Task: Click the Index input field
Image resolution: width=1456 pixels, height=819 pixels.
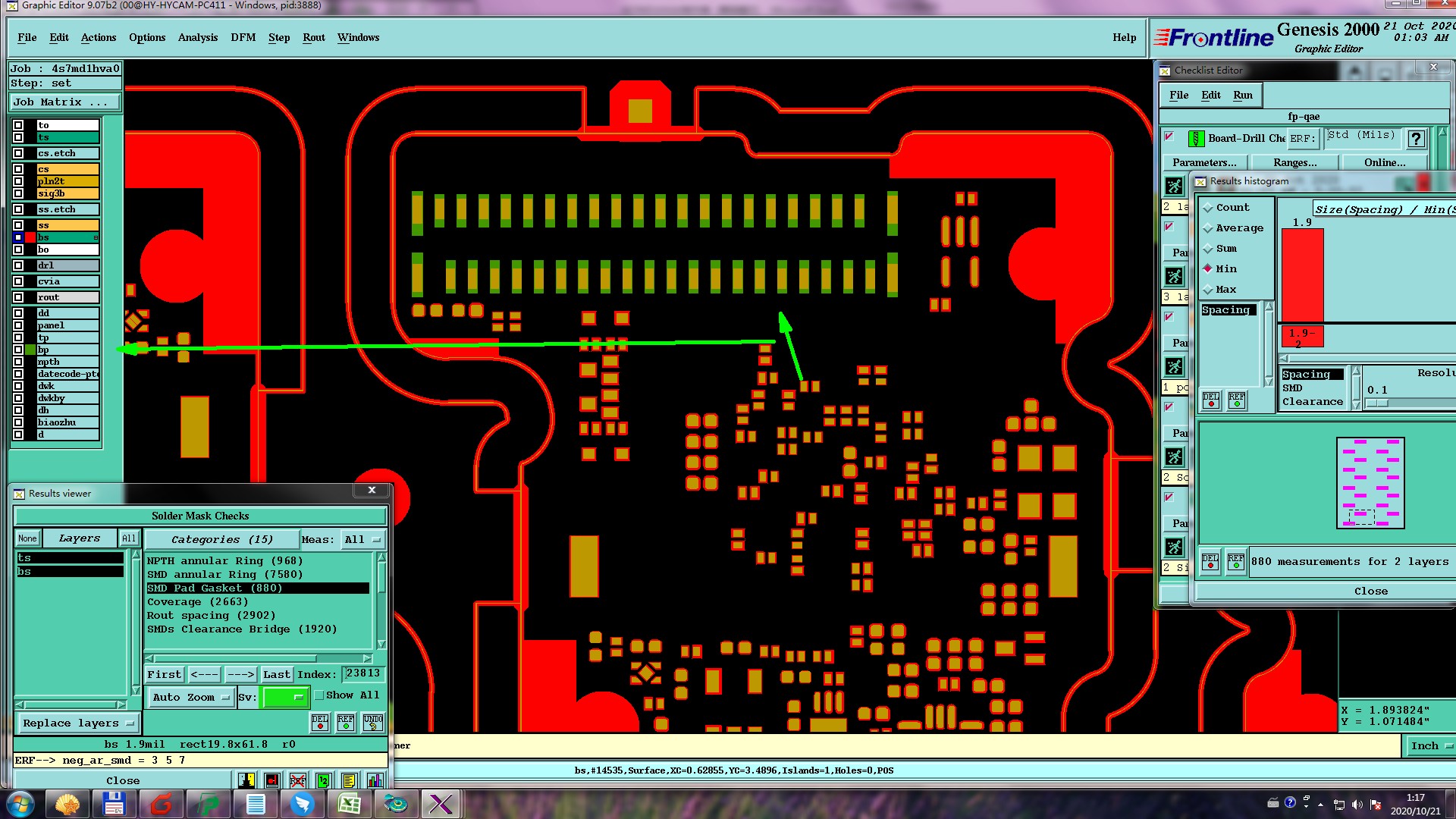Action: 364,673
